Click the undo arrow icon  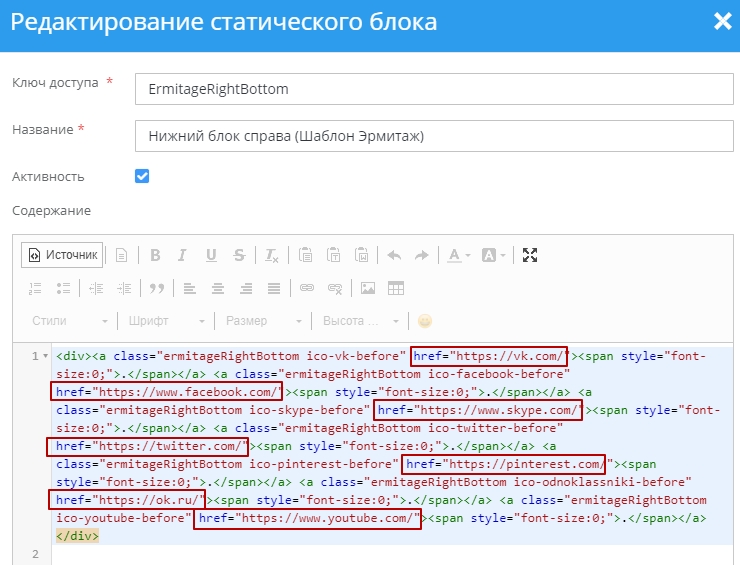click(394, 255)
